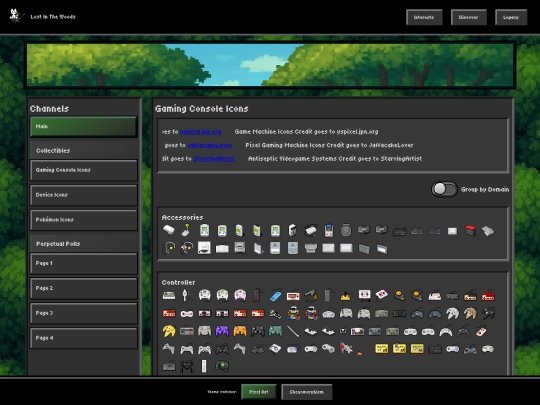Follow the JaffacakeLover credit link
This screenshot has width=540, height=405.
click(210, 145)
